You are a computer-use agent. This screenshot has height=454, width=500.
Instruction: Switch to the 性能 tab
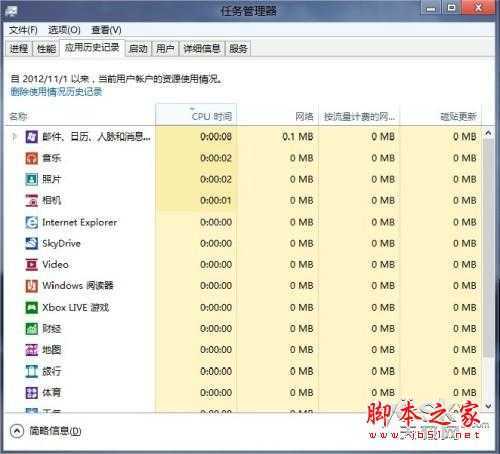point(46,49)
